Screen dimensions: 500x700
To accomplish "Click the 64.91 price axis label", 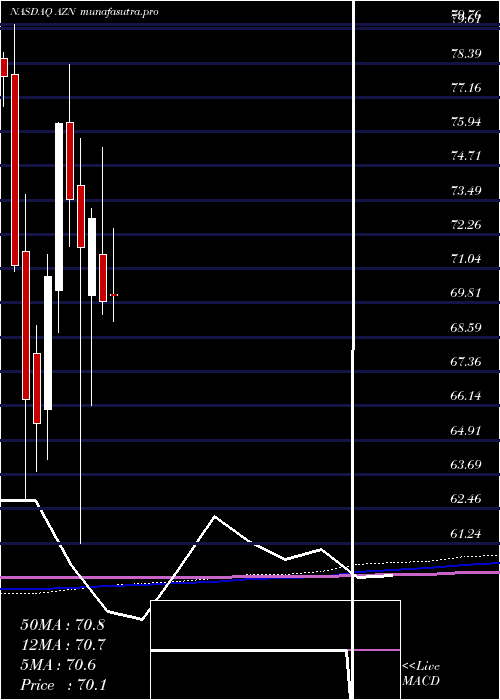I will coord(466,430).
